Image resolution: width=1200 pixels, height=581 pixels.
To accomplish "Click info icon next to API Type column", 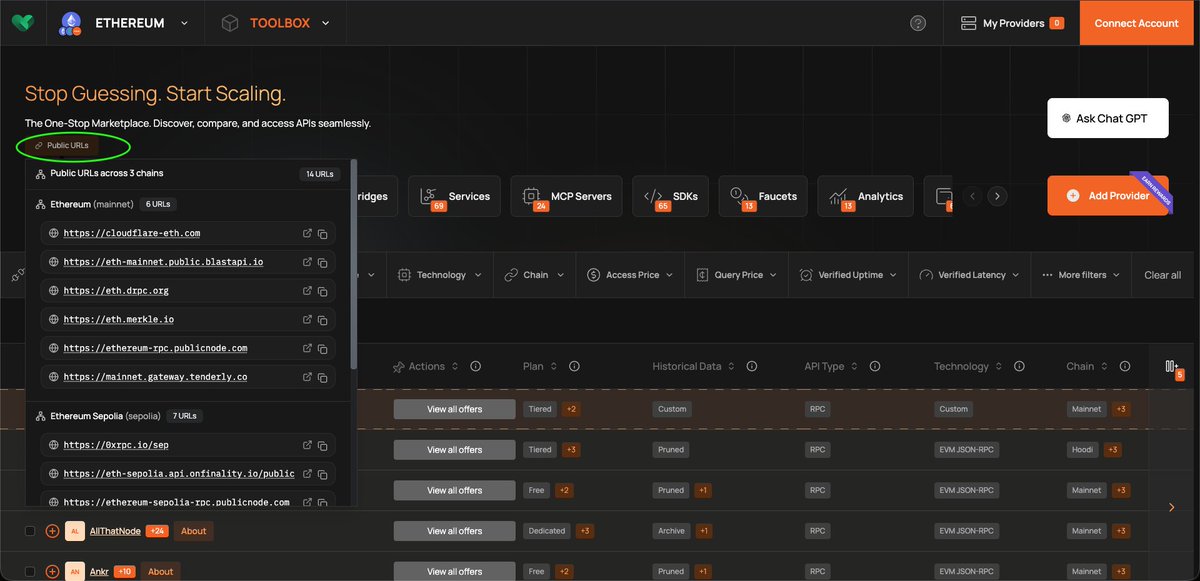I will 873,366.
